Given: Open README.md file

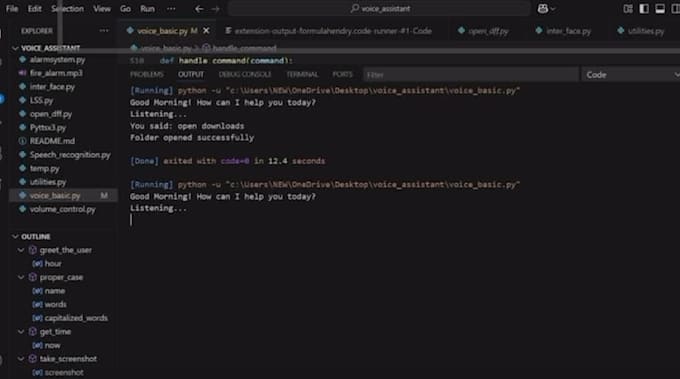Looking at the screenshot, I should pos(52,141).
